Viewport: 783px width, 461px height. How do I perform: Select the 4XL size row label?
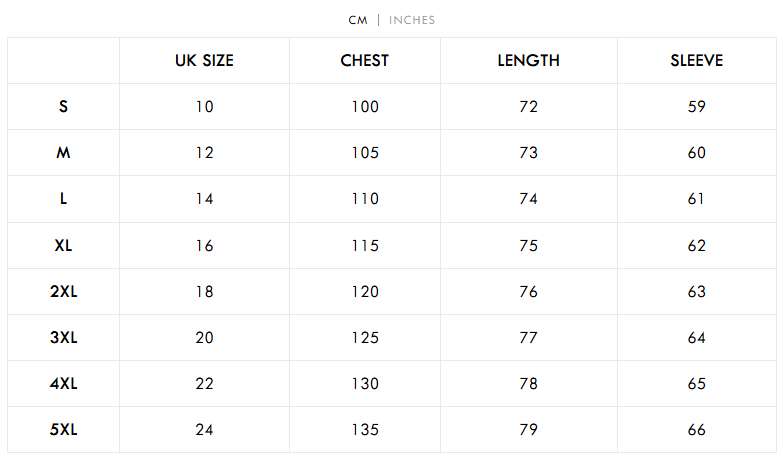(x=64, y=384)
